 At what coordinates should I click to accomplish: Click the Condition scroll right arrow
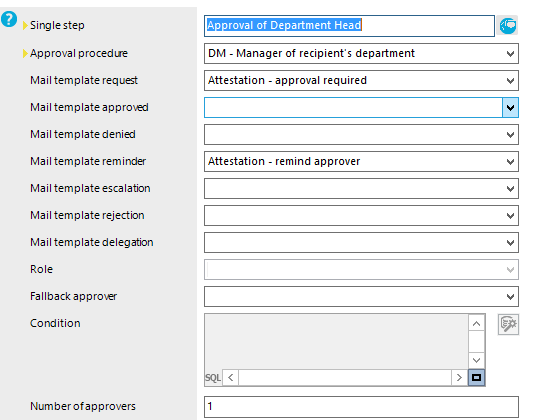coord(459,378)
